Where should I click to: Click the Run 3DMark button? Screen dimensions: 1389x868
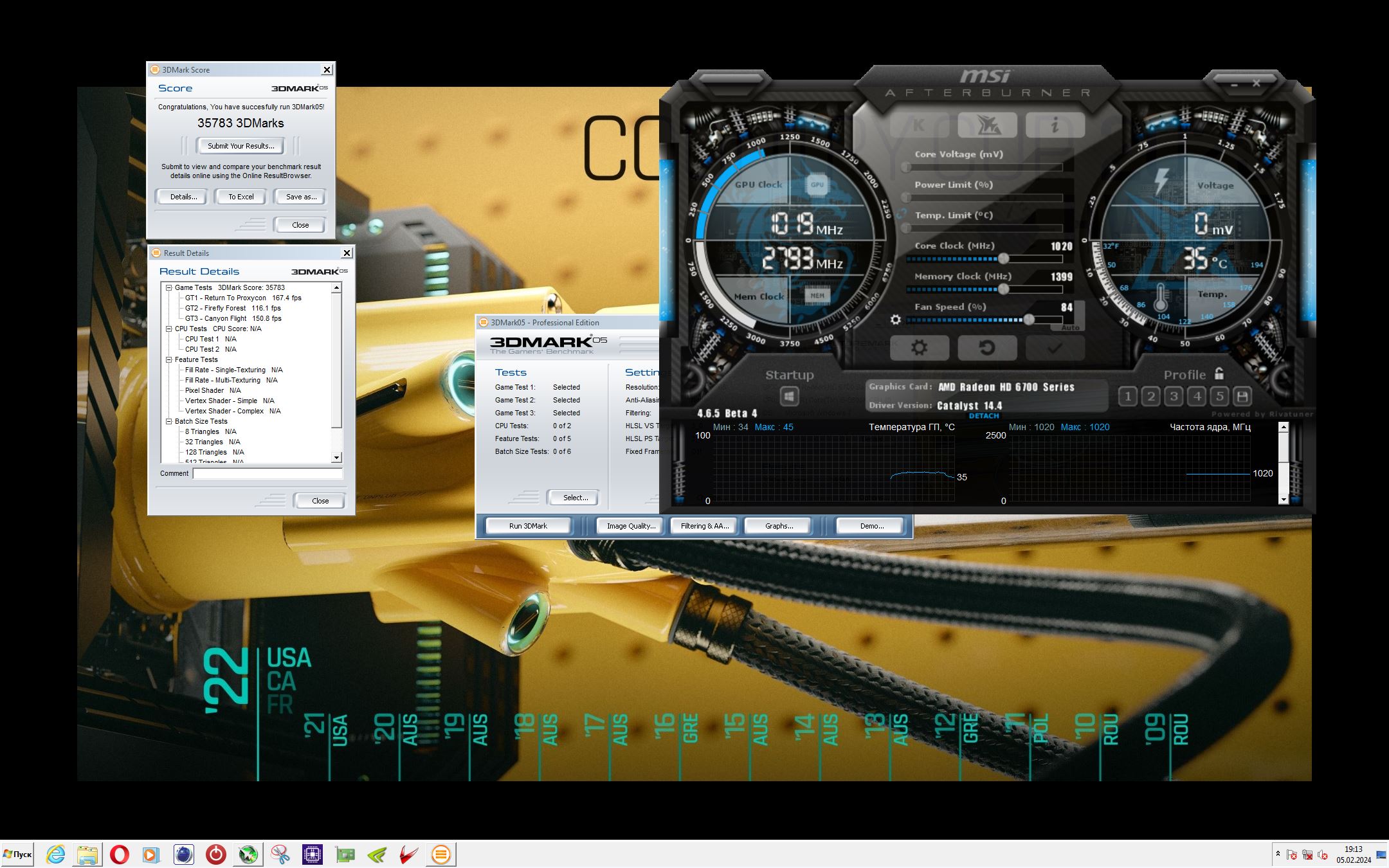pos(528,526)
